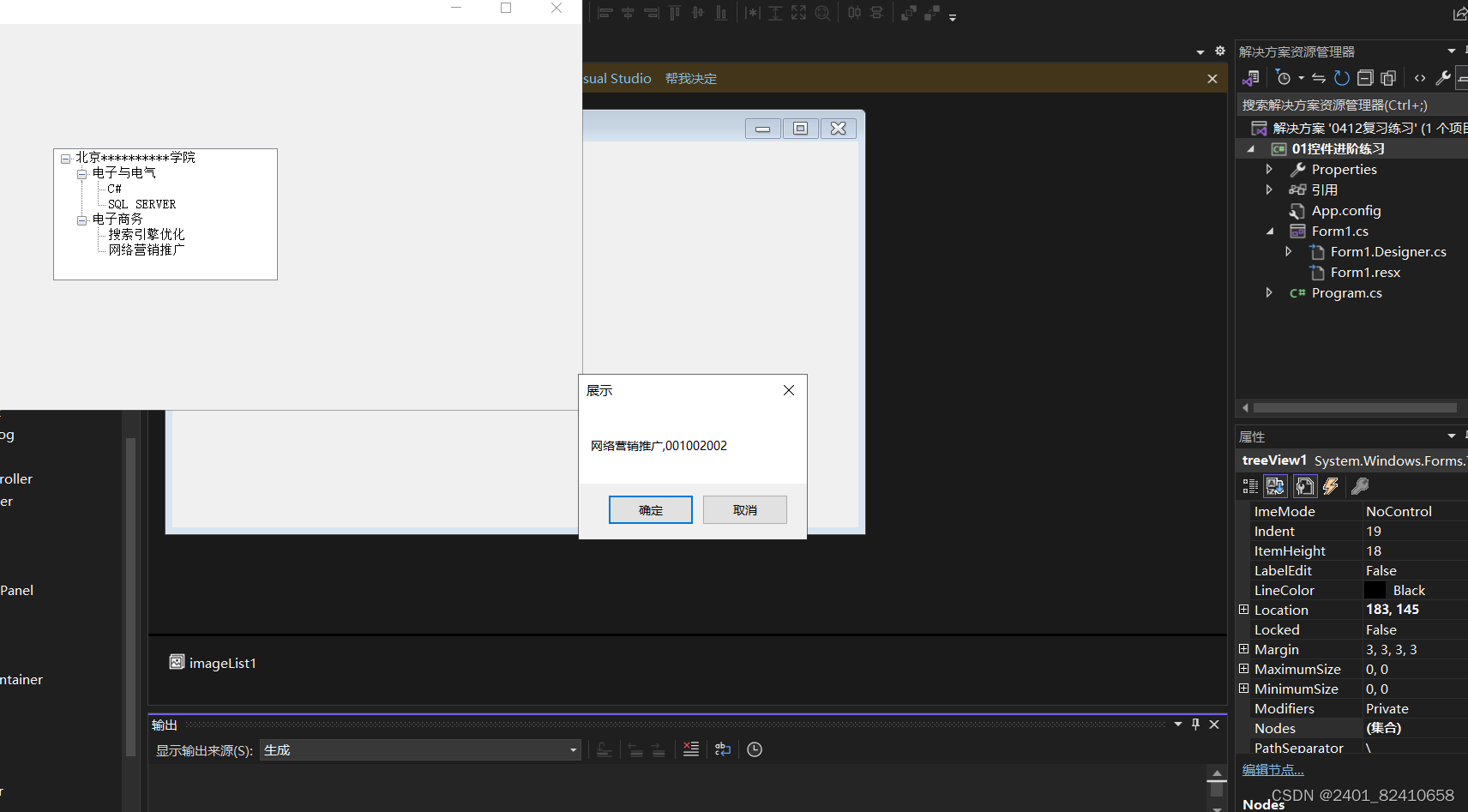
Task: Select Form1.resx file
Action: pyautogui.click(x=1365, y=272)
